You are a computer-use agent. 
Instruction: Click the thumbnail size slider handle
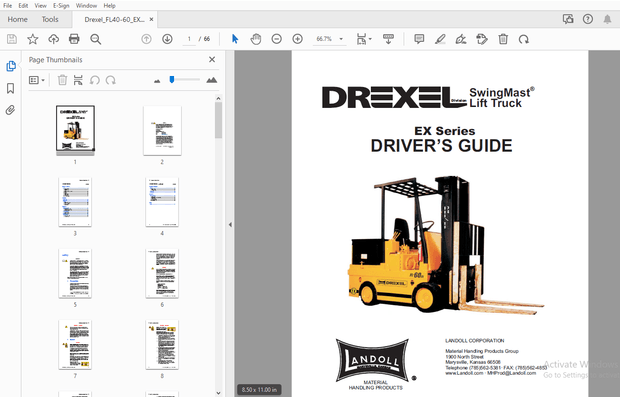(172, 79)
